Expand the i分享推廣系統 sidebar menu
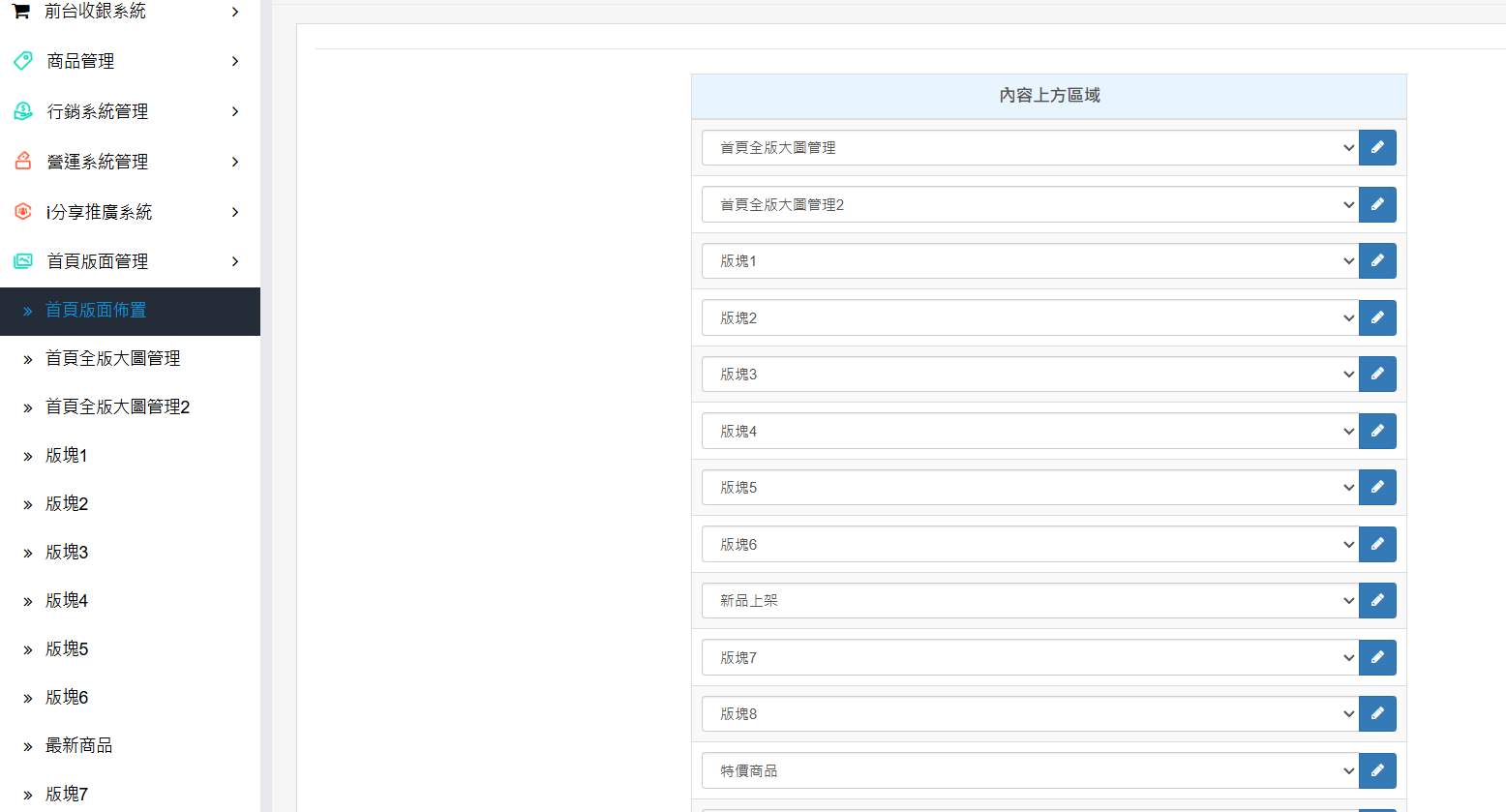This screenshot has width=1506, height=812. pyautogui.click(x=130, y=212)
